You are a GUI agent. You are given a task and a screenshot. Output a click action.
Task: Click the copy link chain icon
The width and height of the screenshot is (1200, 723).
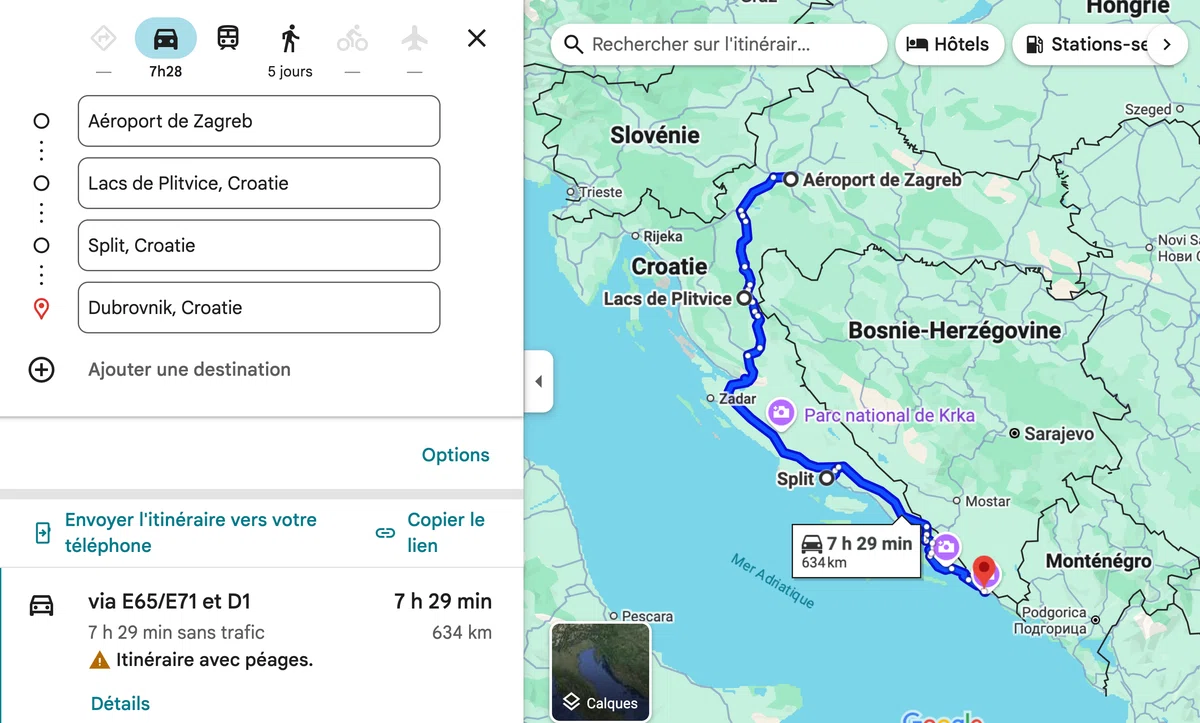(385, 533)
